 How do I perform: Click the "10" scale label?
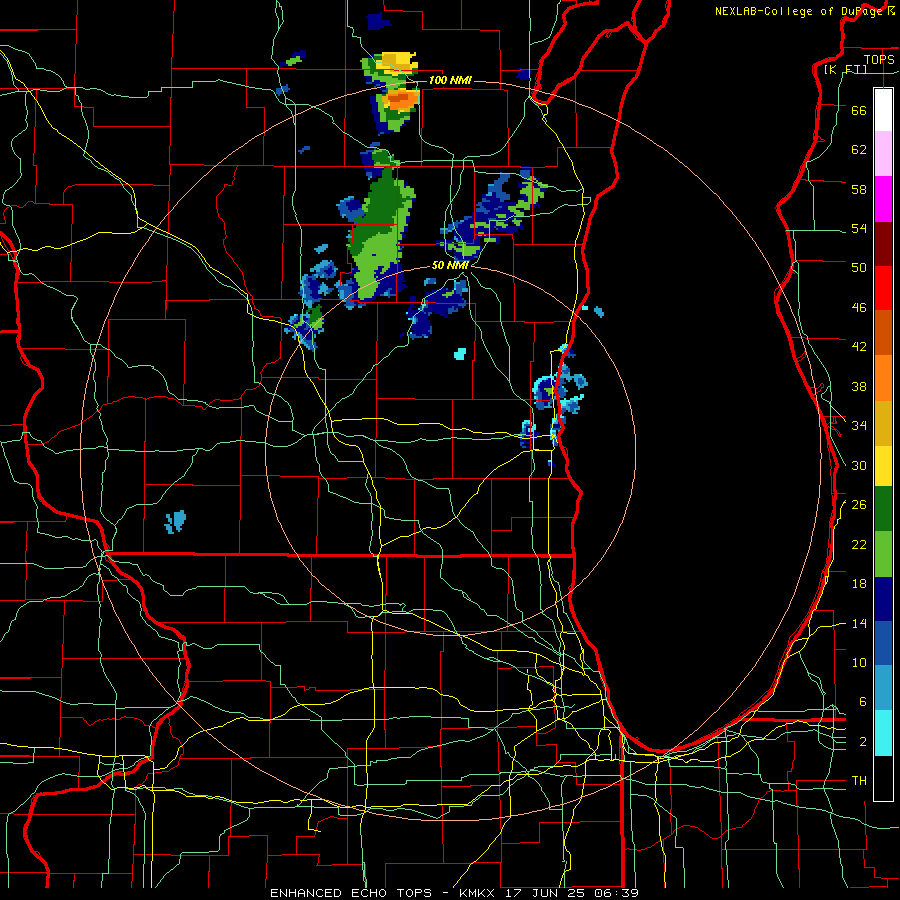(859, 662)
